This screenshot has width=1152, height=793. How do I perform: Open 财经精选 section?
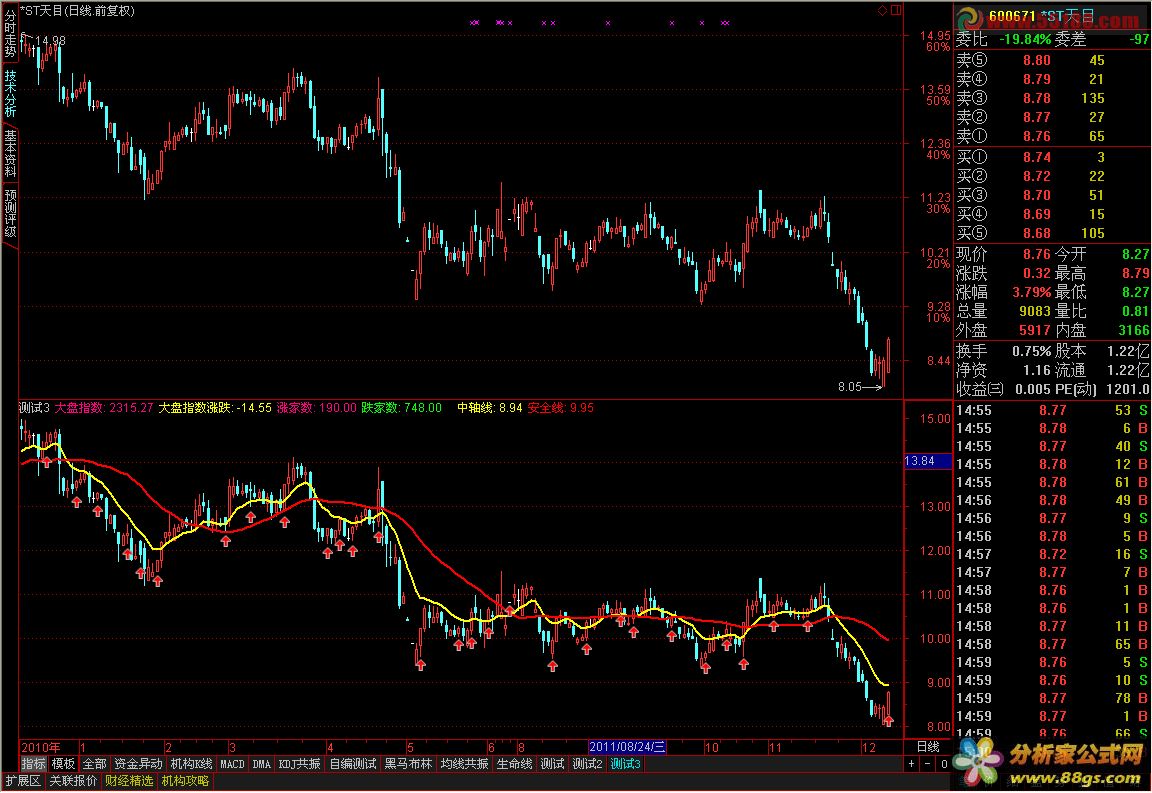[129, 781]
